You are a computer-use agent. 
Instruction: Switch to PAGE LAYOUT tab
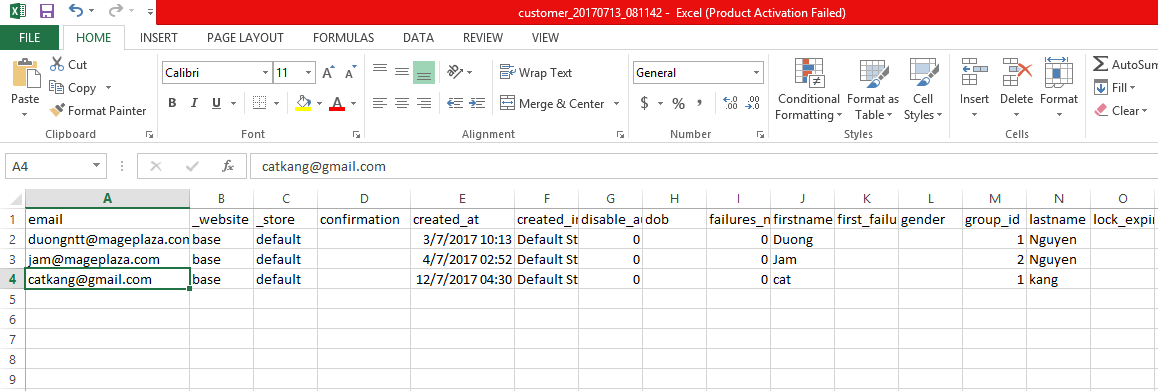[245, 38]
